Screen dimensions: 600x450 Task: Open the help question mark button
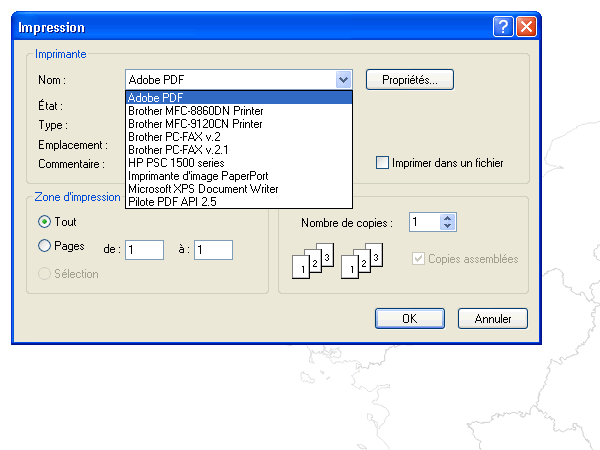point(503,27)
